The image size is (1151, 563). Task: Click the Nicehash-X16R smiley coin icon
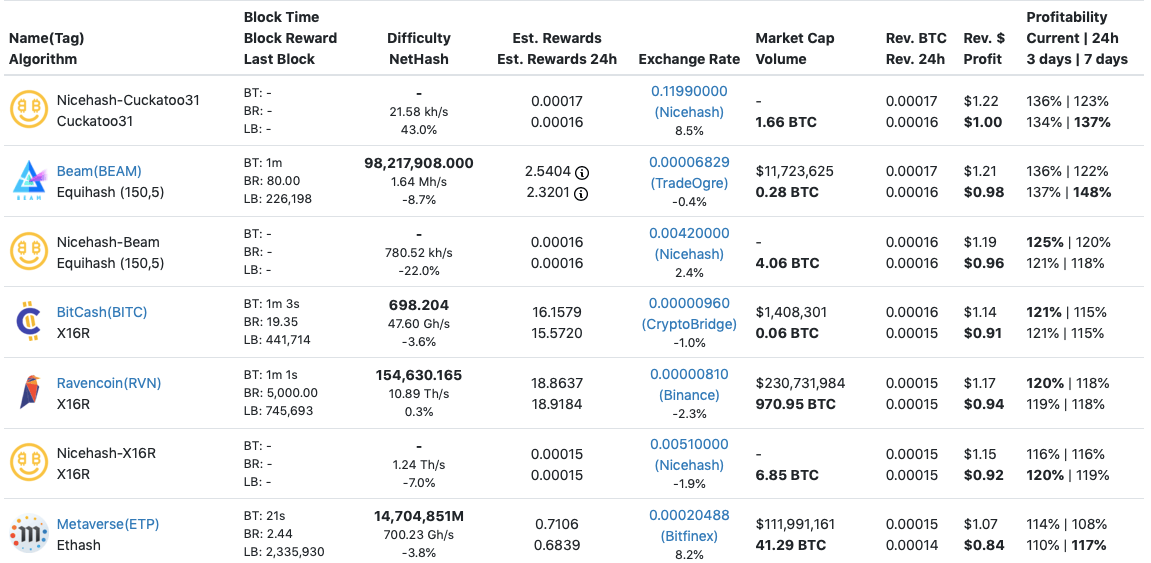click(28, 463)
